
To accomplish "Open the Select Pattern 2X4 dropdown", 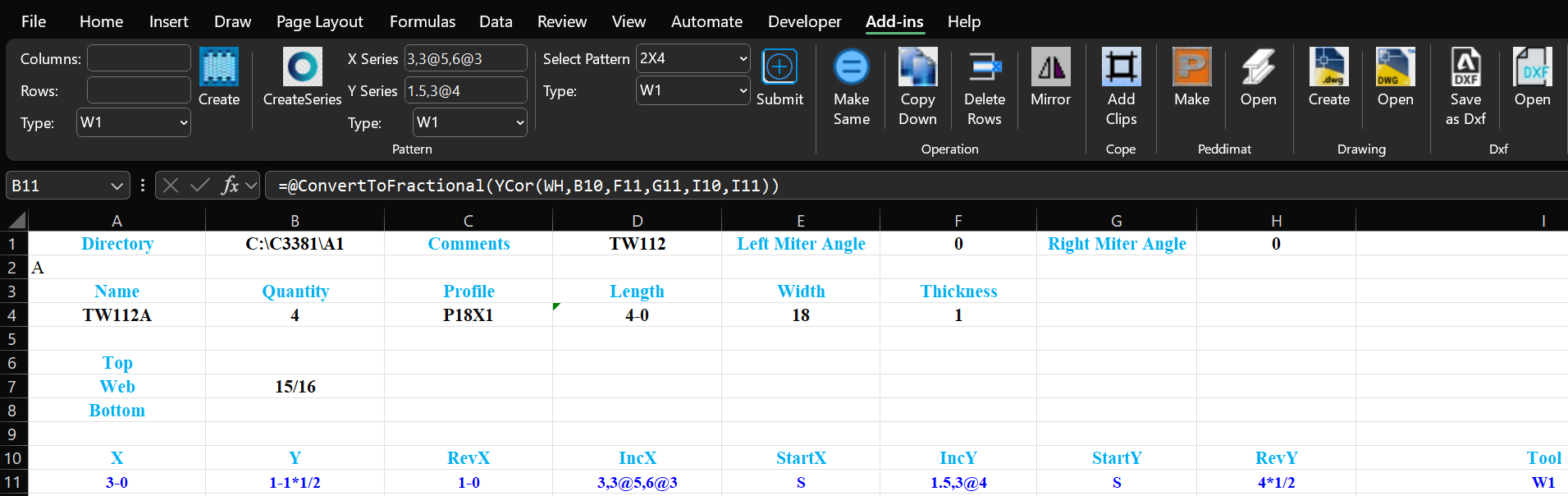I will pyautogui.click(x=743, y=59).
